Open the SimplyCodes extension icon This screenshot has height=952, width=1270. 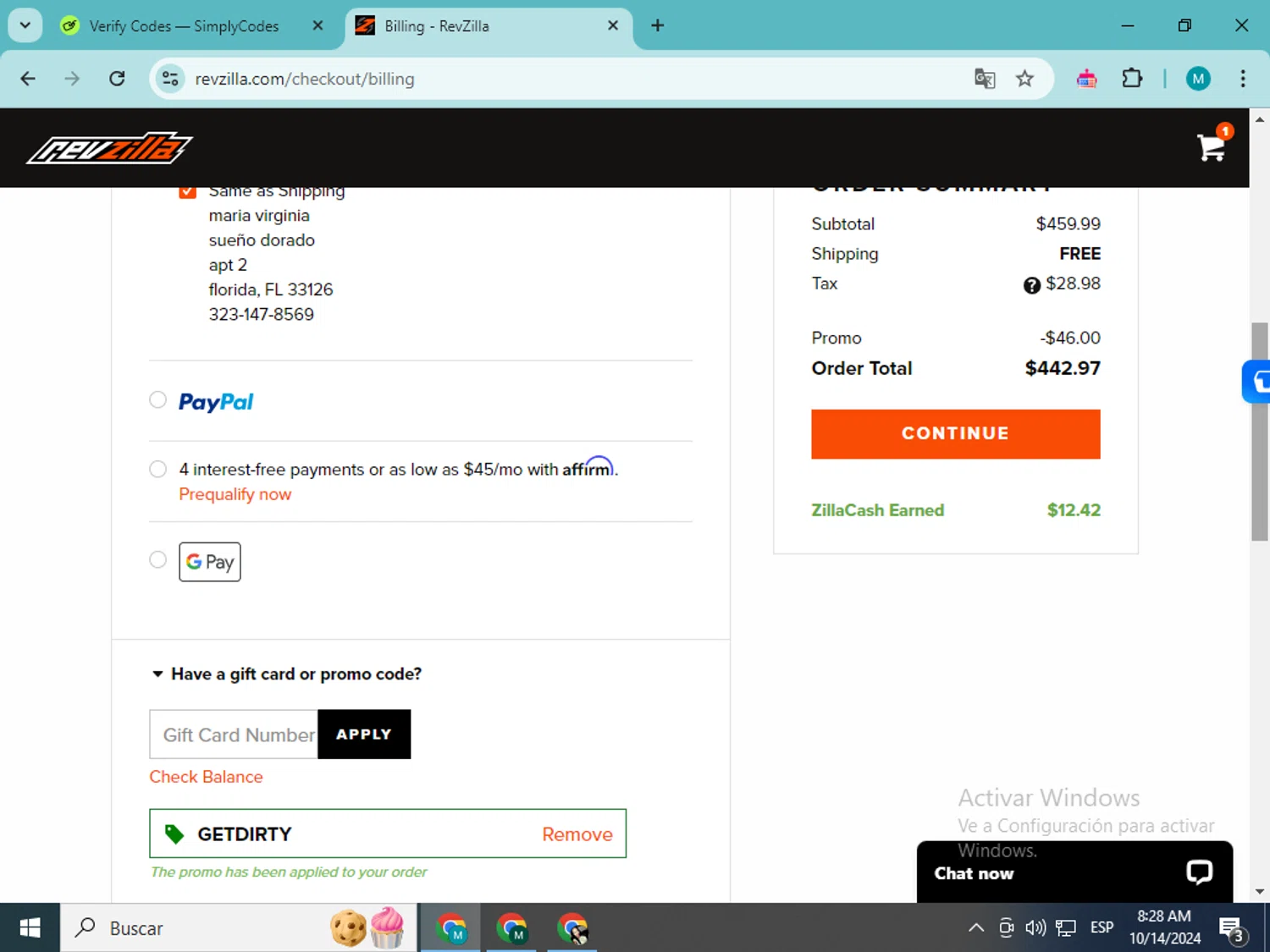(1086, 79)
